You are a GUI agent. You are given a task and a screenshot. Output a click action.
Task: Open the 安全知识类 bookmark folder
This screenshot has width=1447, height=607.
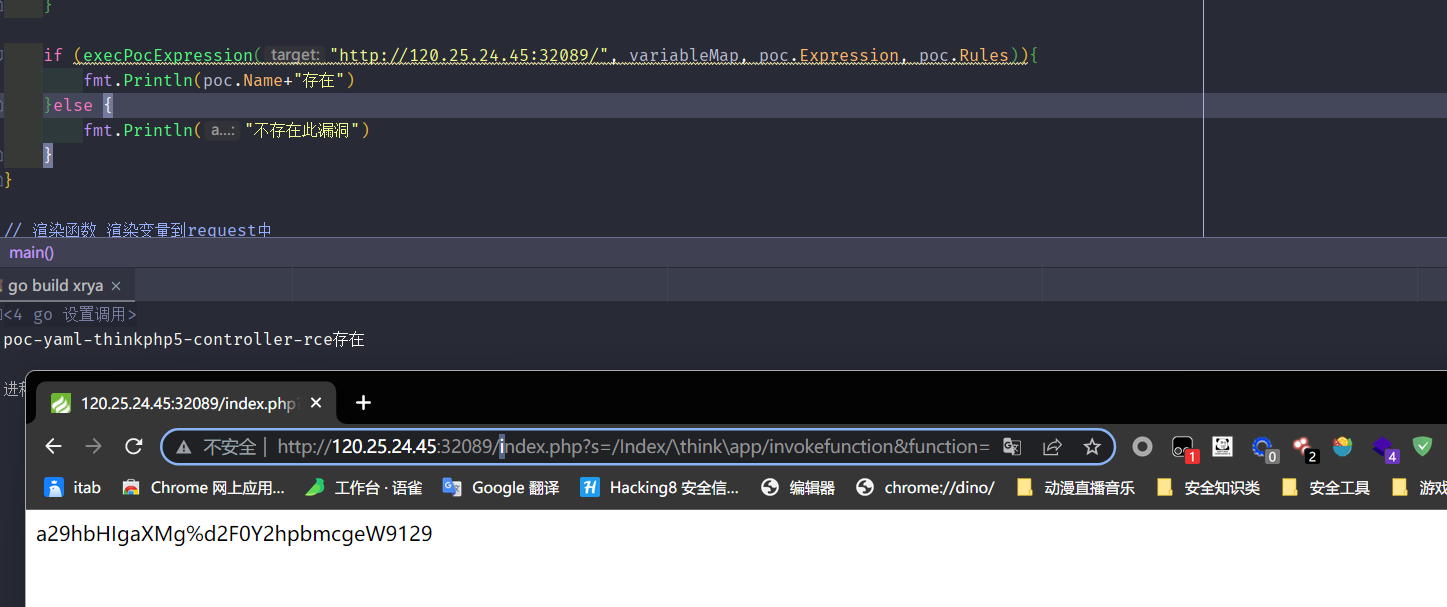[x=1207, y=487]
